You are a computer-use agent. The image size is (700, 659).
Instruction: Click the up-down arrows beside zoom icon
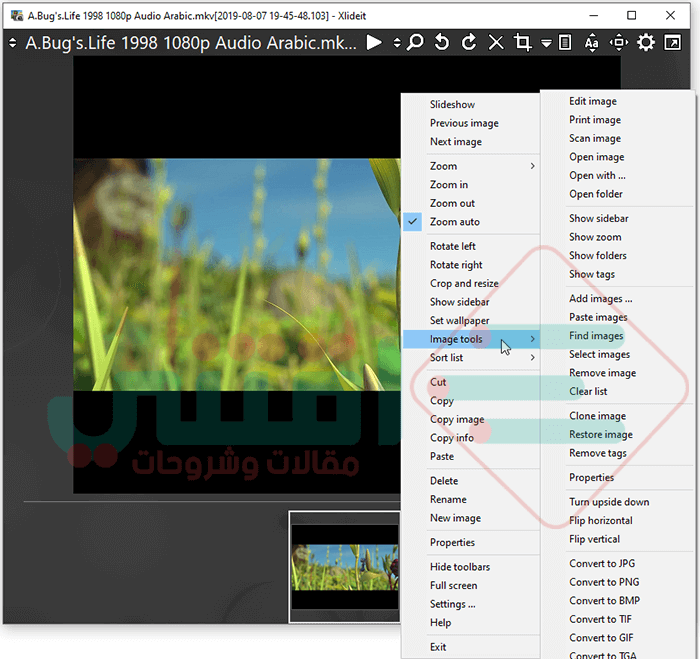click(x=397, y=43)
